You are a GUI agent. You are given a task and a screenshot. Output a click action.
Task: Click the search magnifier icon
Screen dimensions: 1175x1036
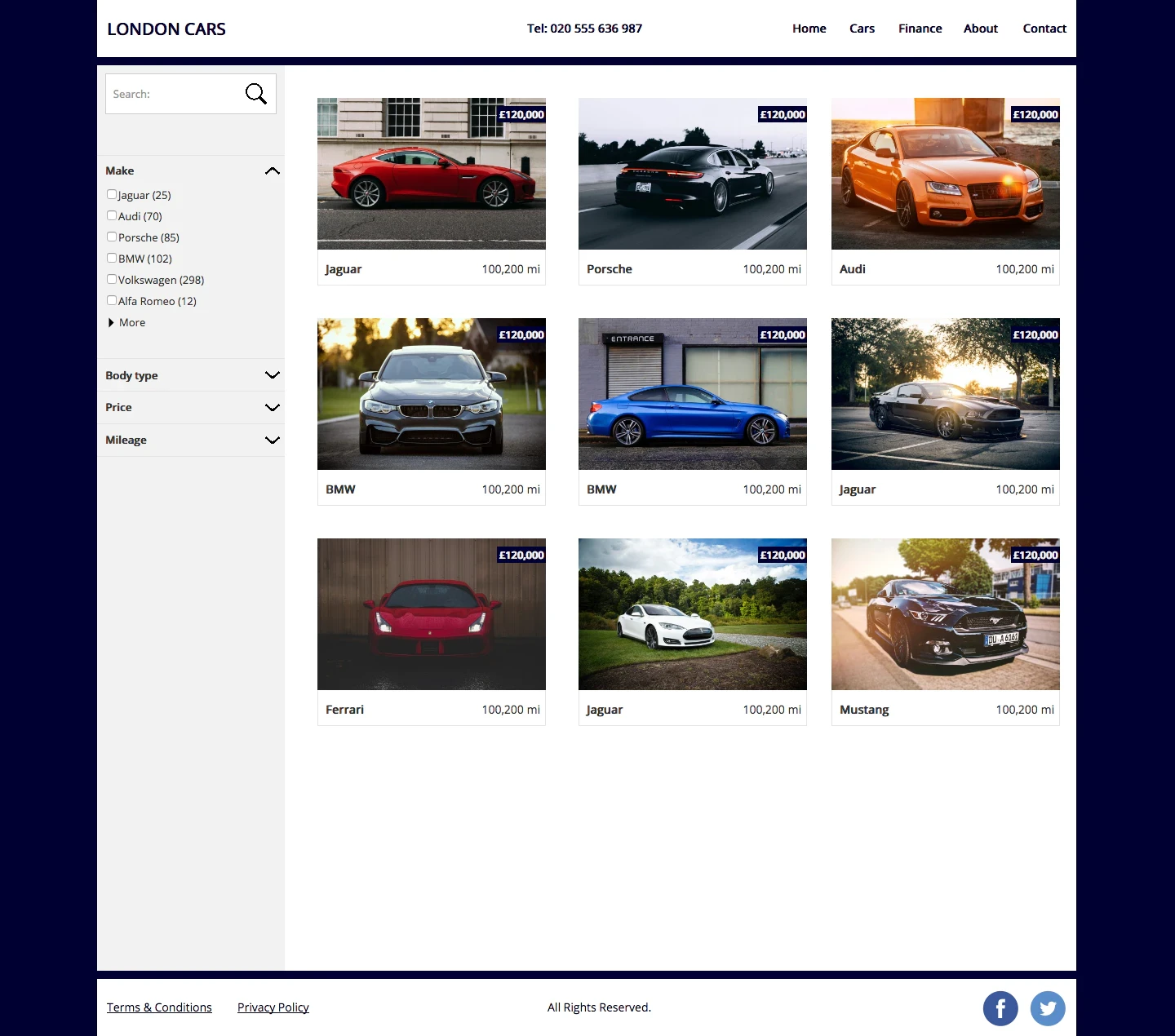[256, 94]
